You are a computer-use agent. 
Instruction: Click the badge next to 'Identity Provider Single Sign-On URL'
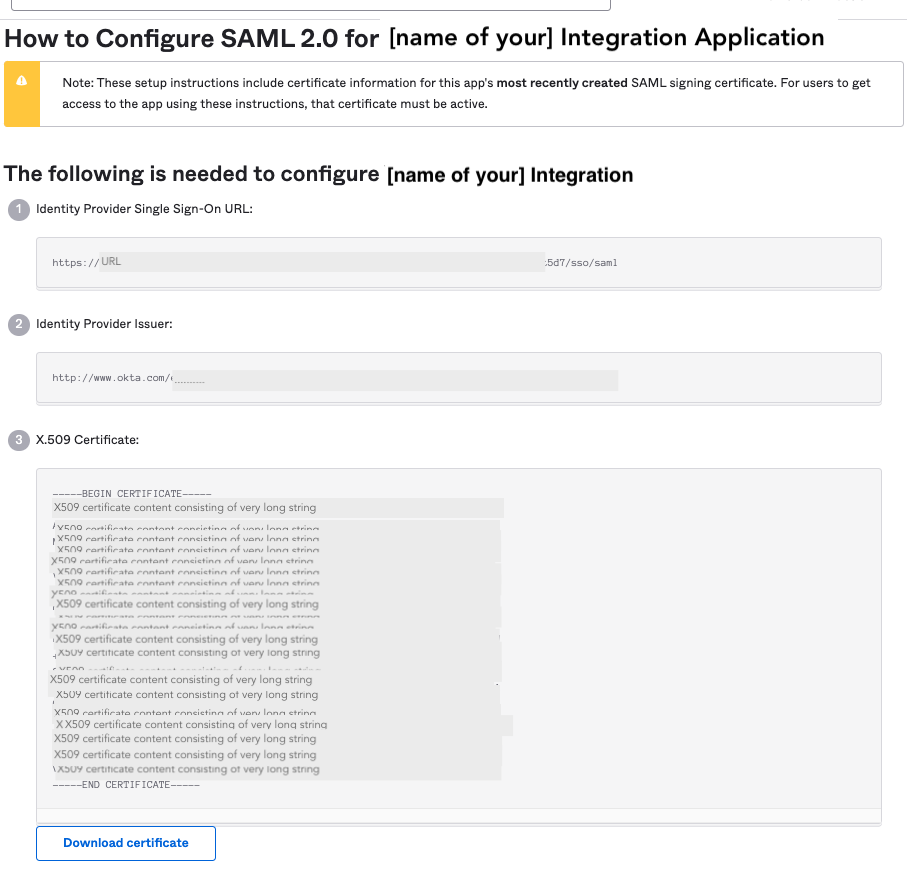[x=17, y=210]
